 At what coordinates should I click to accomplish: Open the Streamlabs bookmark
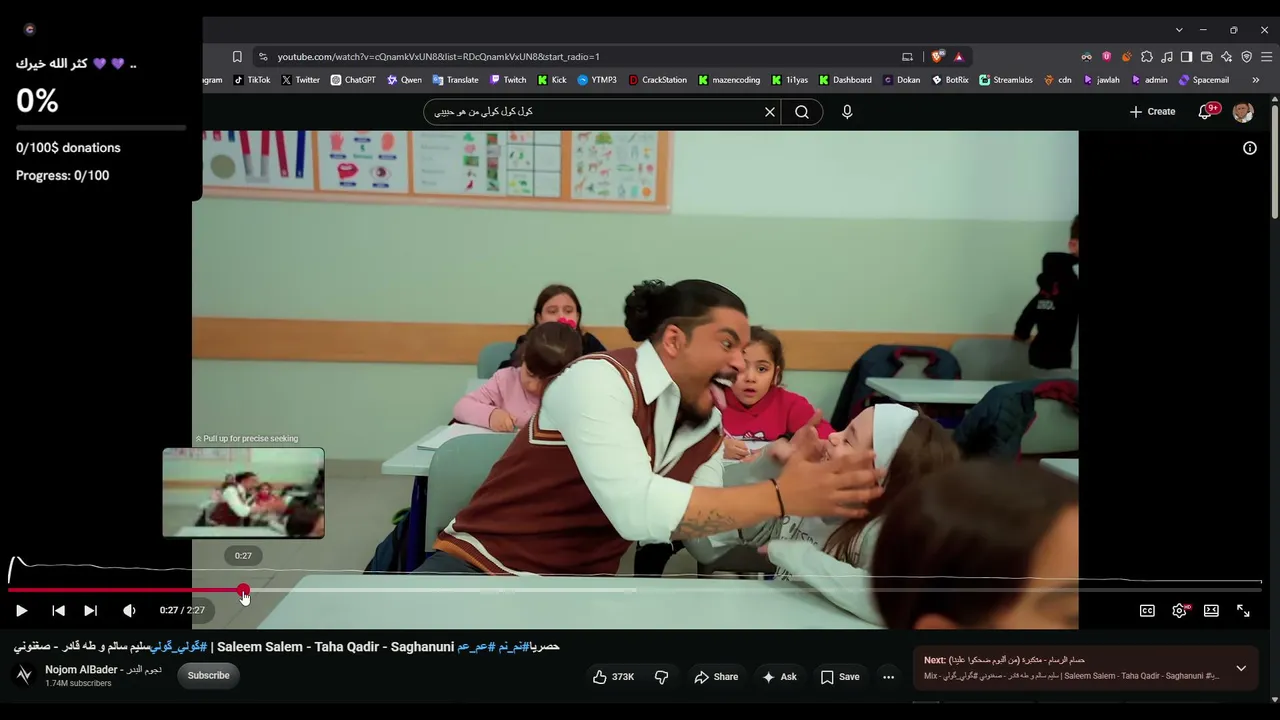coord(1006,80)
